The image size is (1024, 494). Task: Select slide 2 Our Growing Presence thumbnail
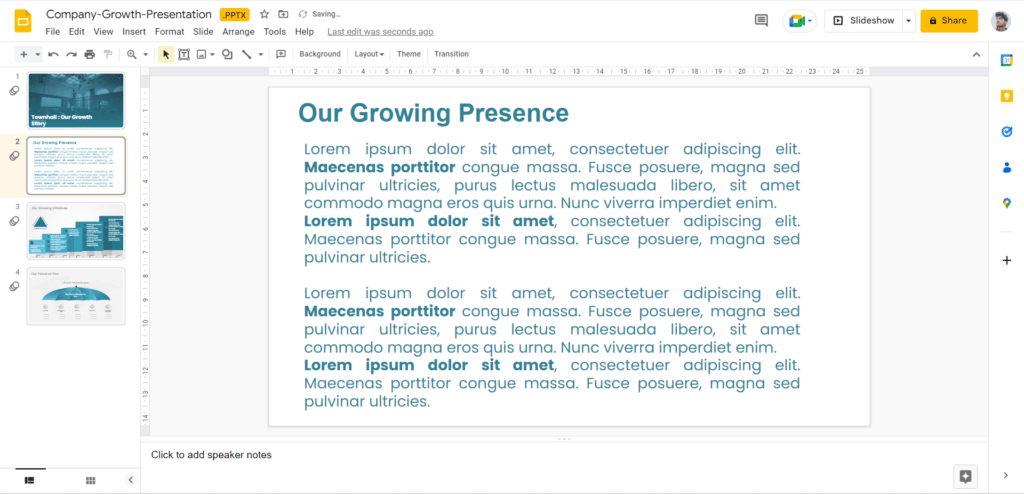[76, 165]
